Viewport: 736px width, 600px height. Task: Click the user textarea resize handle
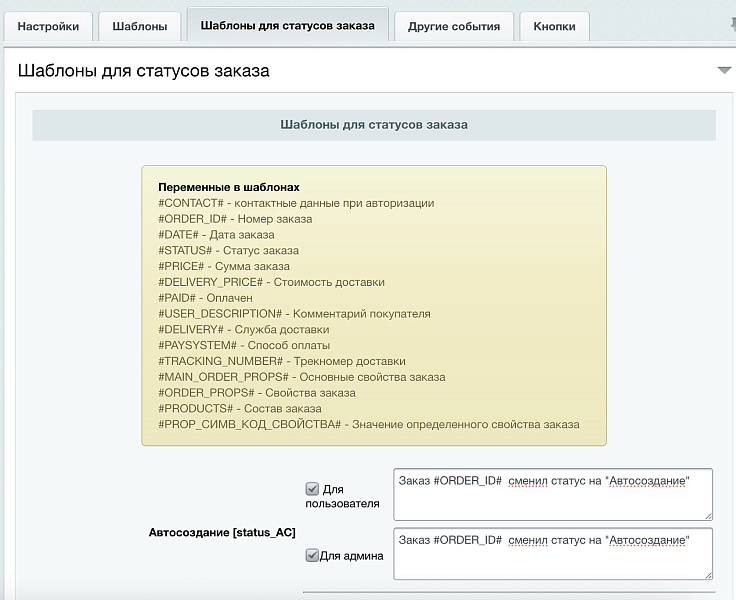point(707,515)
